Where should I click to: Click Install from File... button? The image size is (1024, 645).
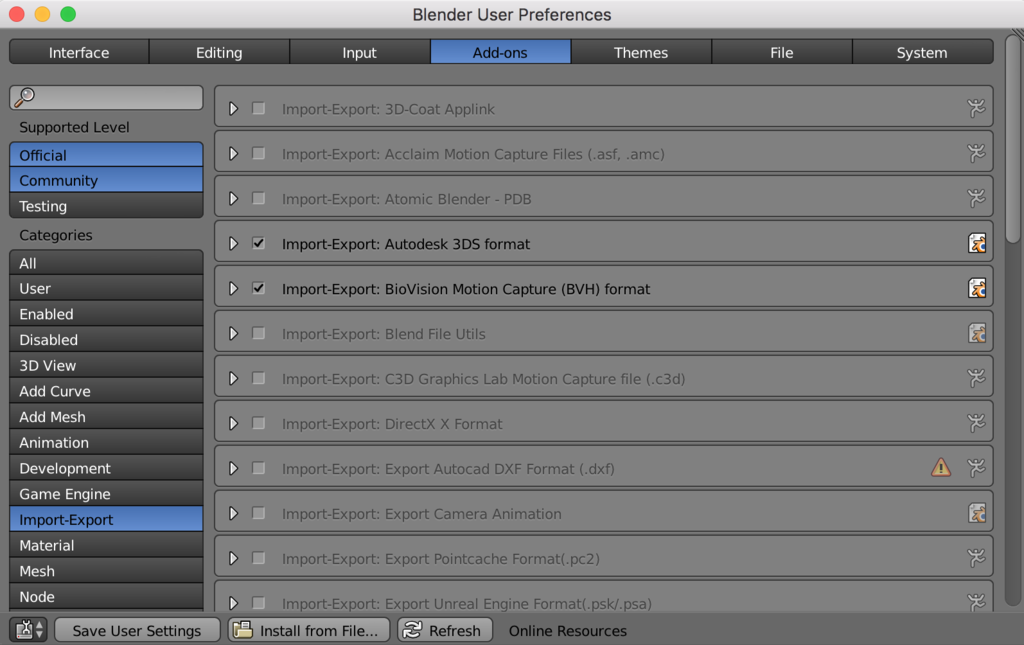point(309,630)
